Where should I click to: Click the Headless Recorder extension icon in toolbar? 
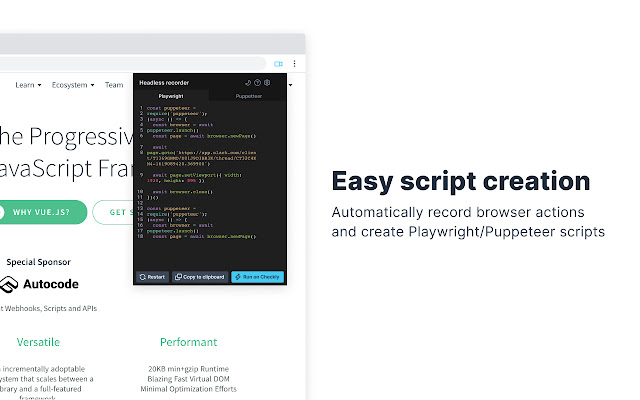[278, 64]
